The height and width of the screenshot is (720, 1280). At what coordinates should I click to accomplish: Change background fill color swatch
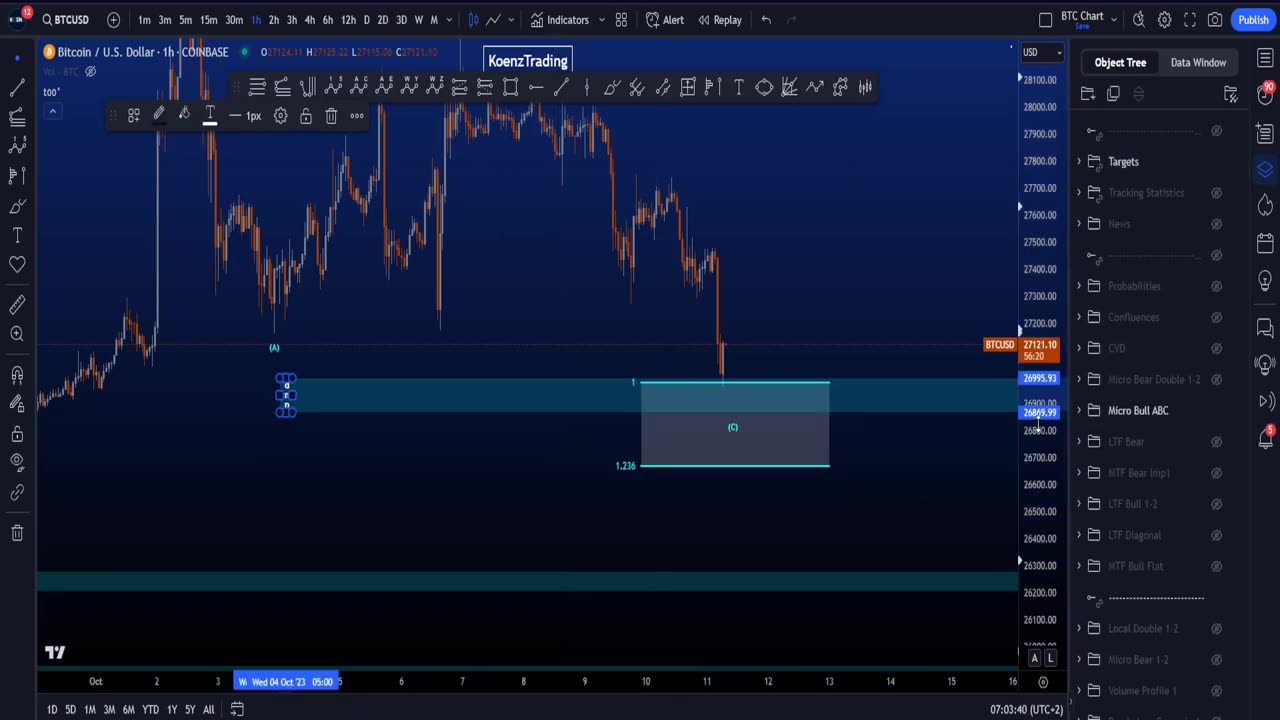(184, 115)
